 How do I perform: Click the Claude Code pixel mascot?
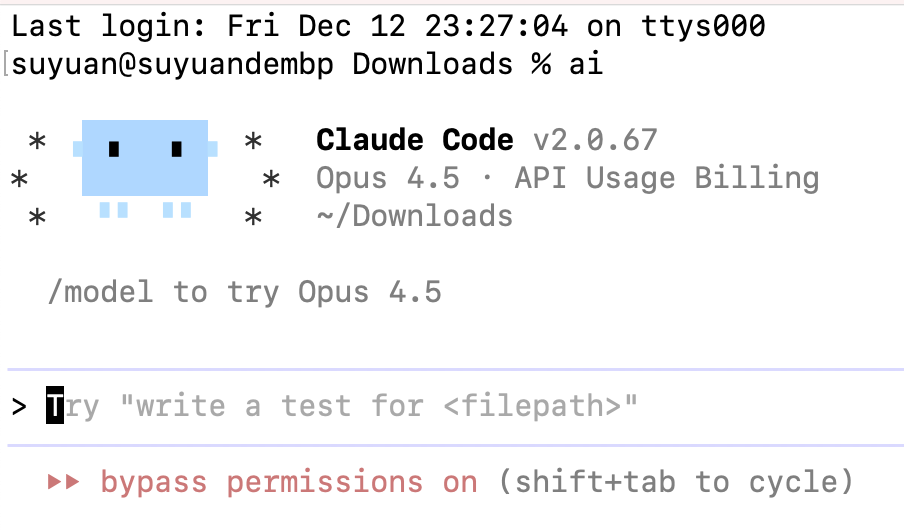(x=145, y=160)
